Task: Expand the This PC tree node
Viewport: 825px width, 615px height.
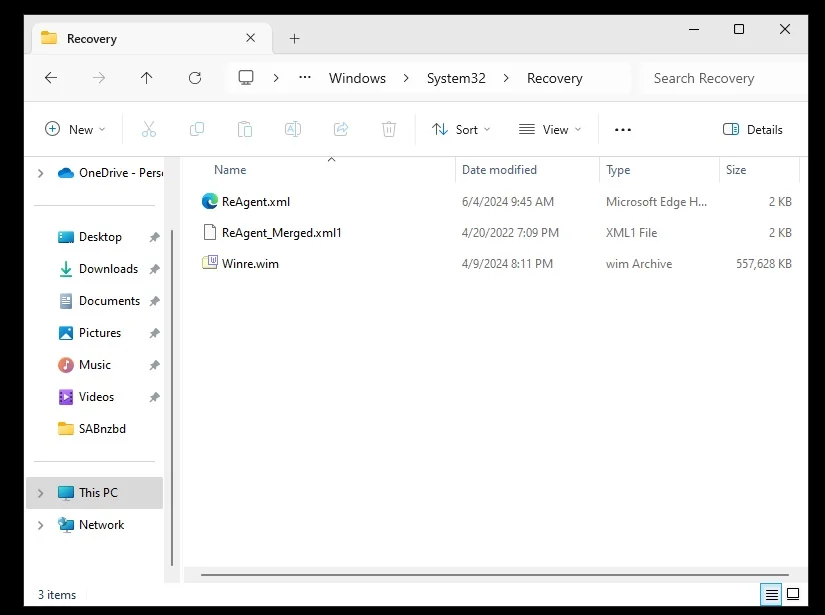Action: [41, 493]
